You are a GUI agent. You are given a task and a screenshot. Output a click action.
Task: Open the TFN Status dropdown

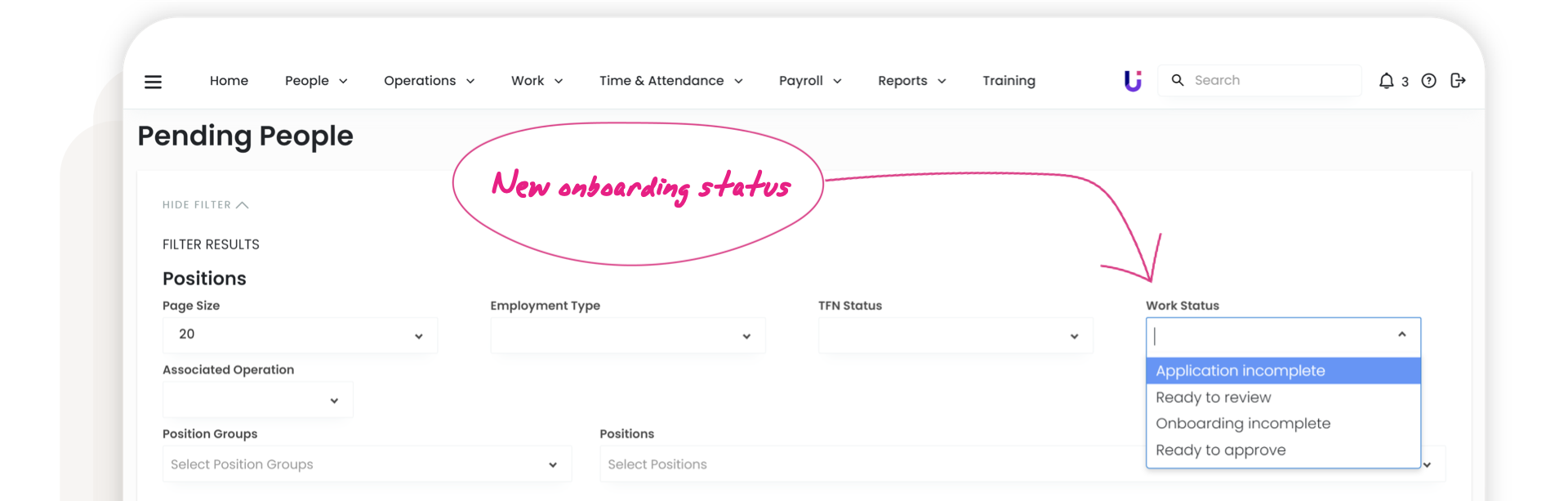(955, 336)
